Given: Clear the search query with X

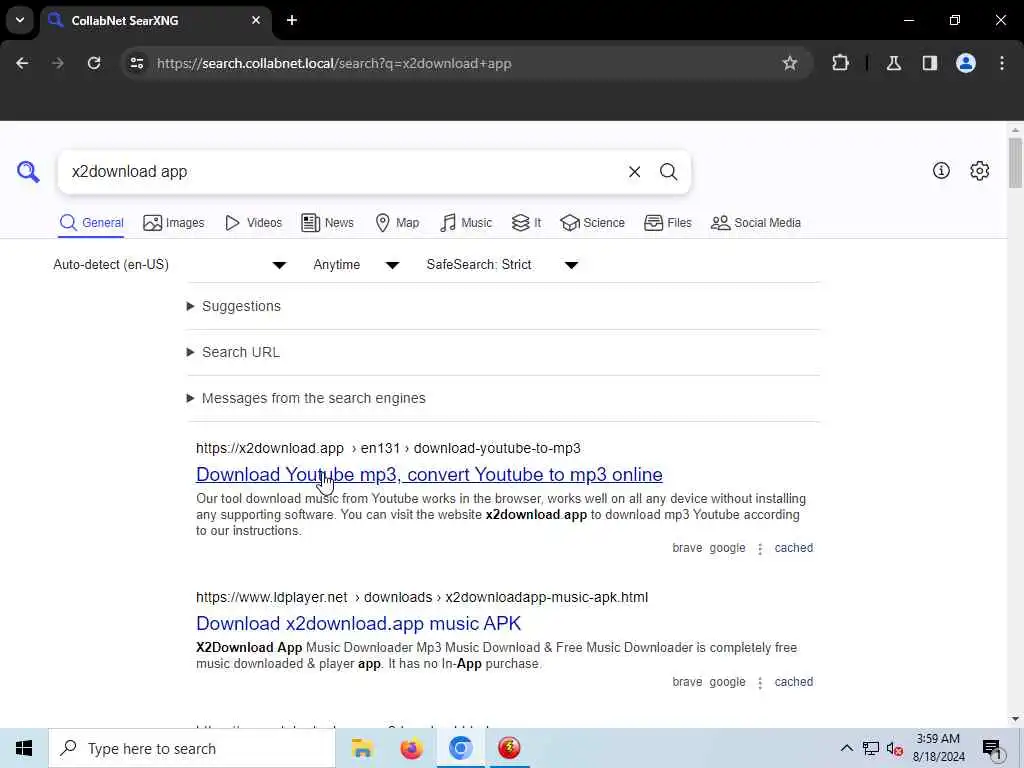Looking at the screenshot, I should click(634, 172).
